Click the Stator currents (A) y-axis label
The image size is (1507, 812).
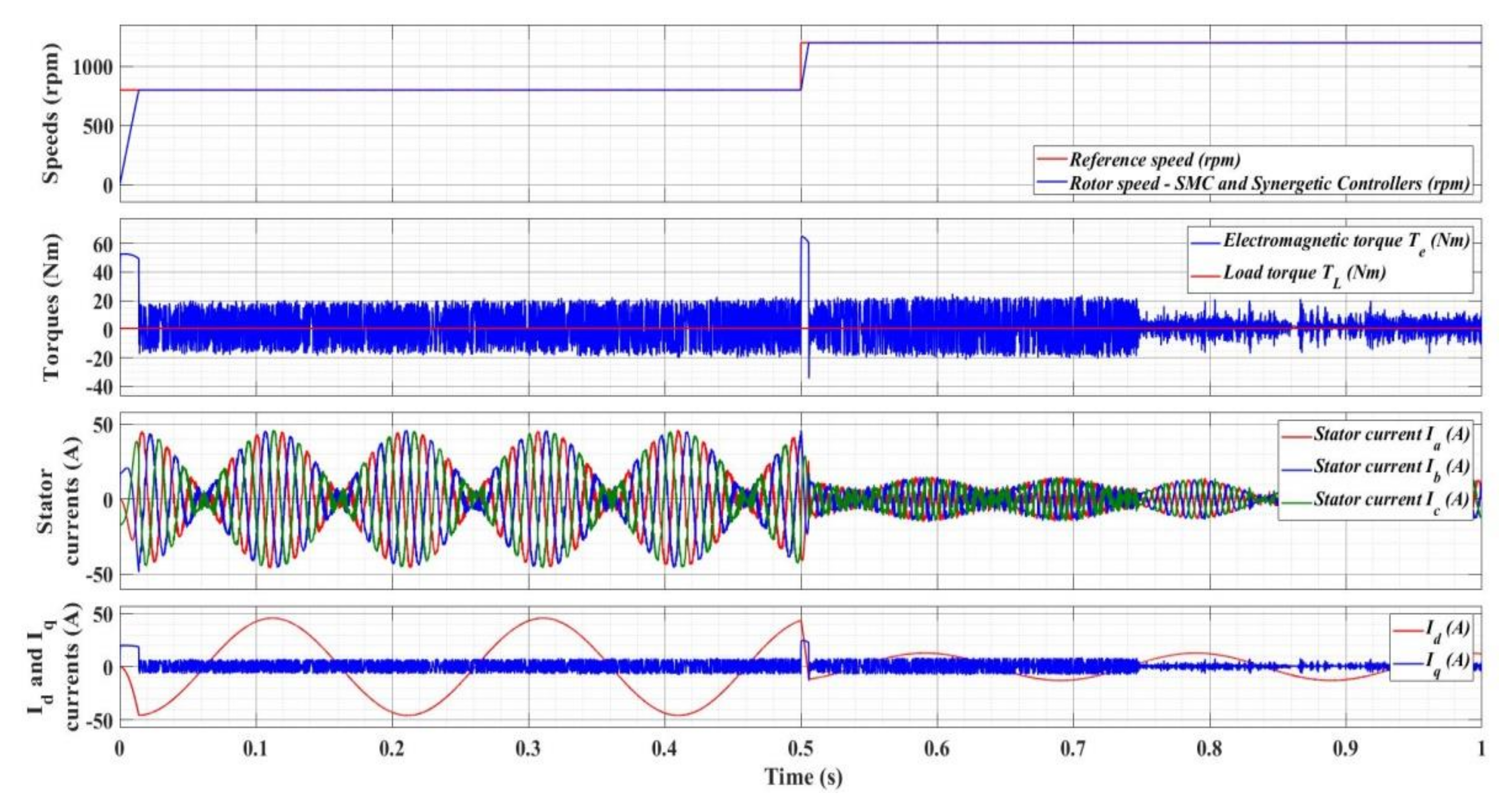tap(58, 501)
